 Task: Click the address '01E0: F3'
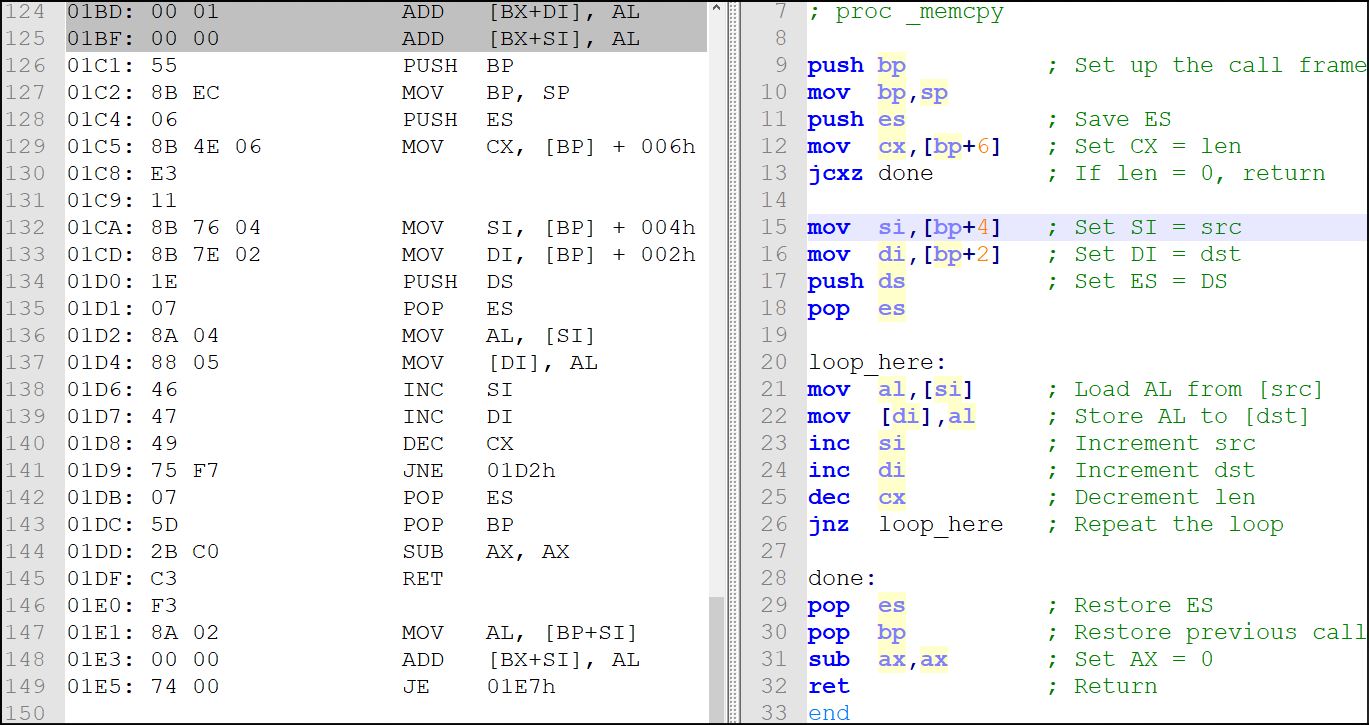(x=122, y=607)
